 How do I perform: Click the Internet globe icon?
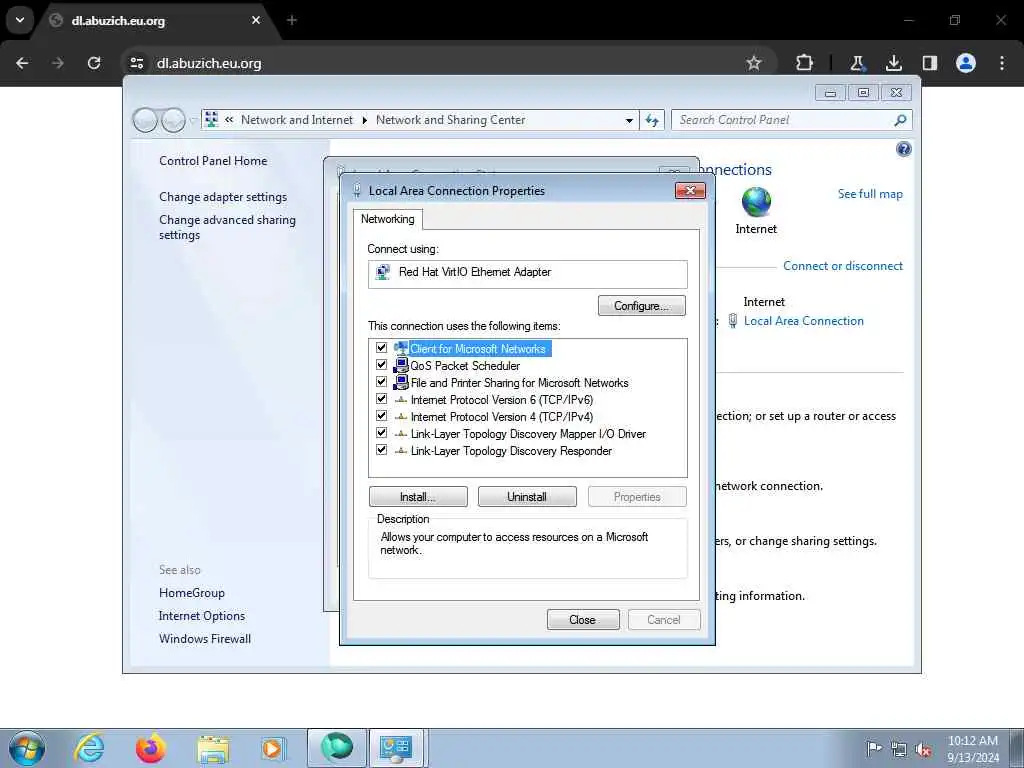pyautogui.click(x=756, y=202)
